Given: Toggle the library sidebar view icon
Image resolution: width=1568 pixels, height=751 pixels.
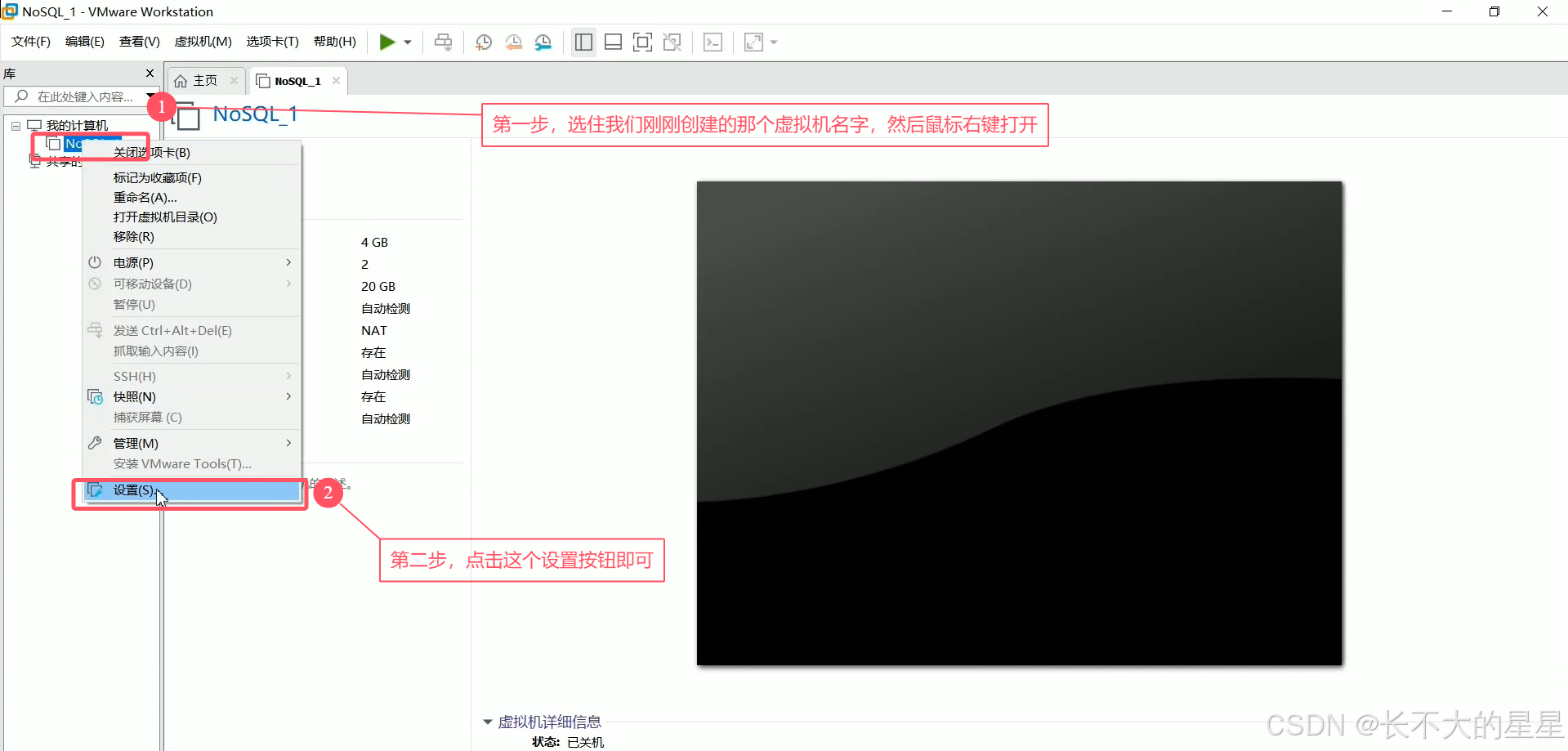Looking at the screenshot, I should pos(583,42).
